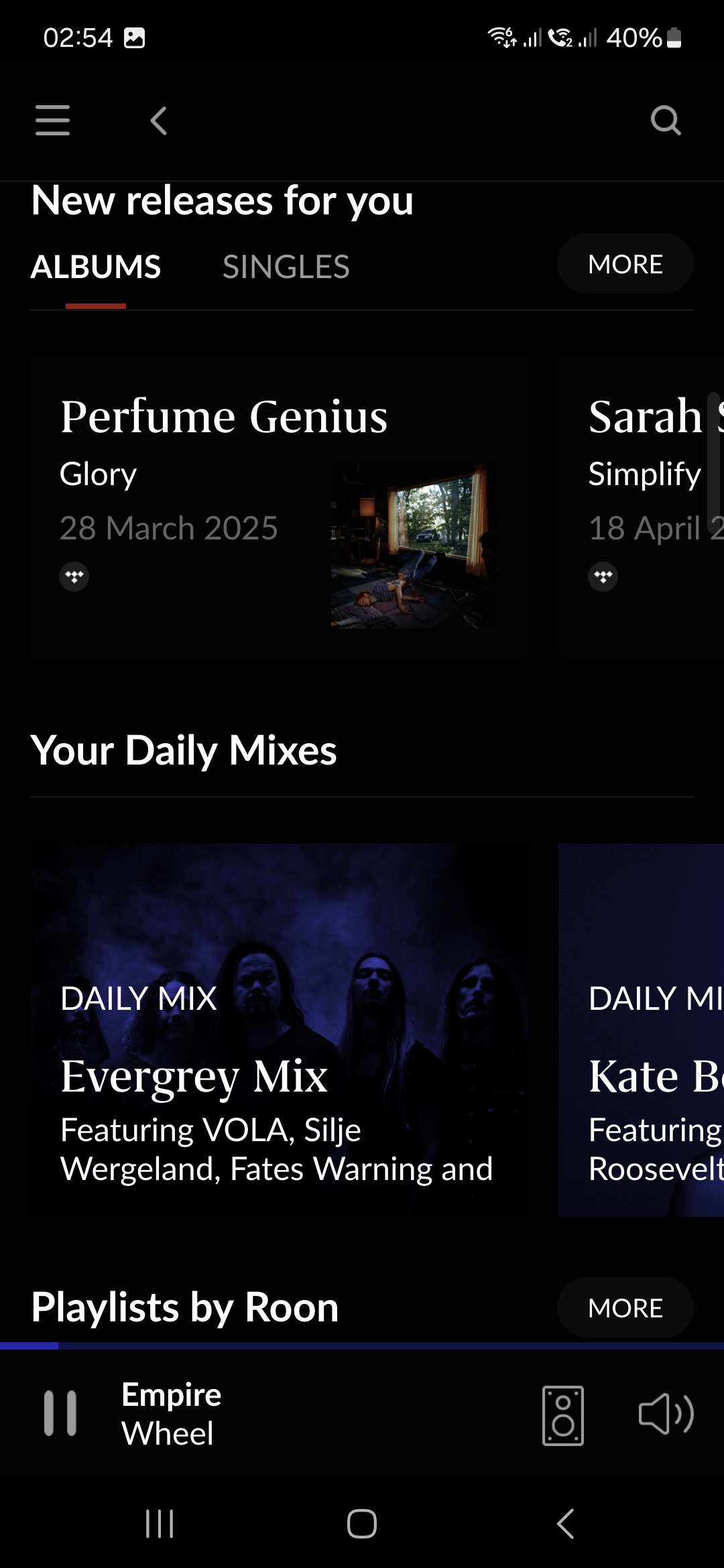Pause playback of Empire Wheel
This screenshot has width=724, height=1568.
[x=60, y=1413]
